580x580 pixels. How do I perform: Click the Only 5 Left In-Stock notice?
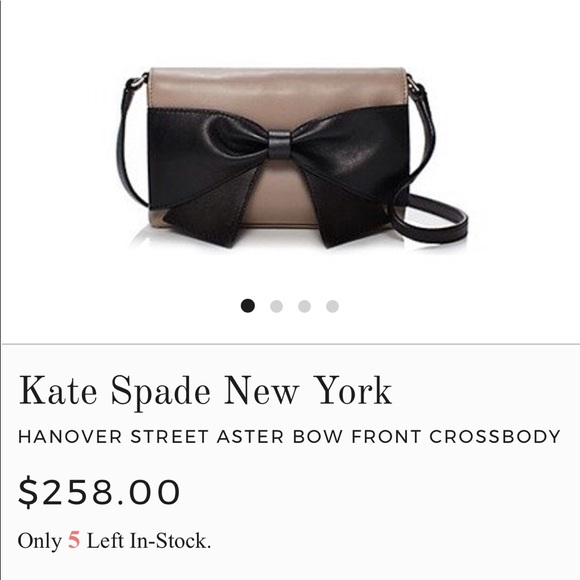114,541
